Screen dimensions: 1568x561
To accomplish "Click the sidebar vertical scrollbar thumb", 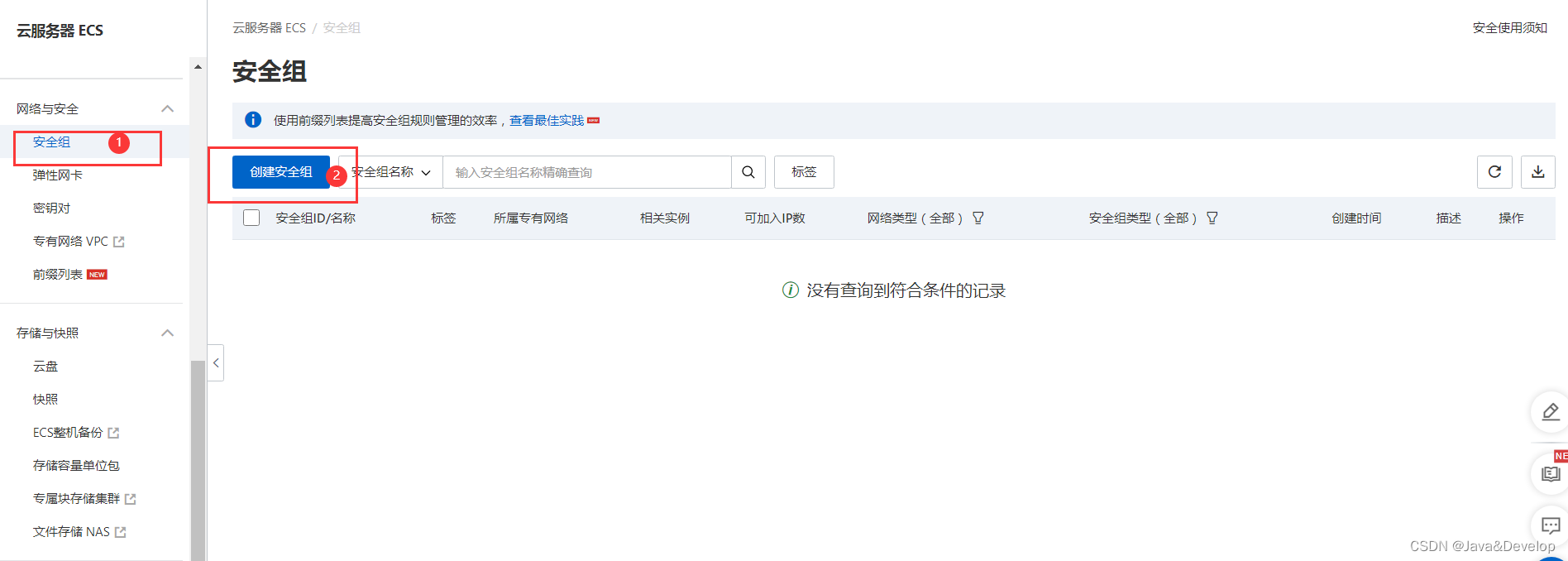I will point(198,460).
